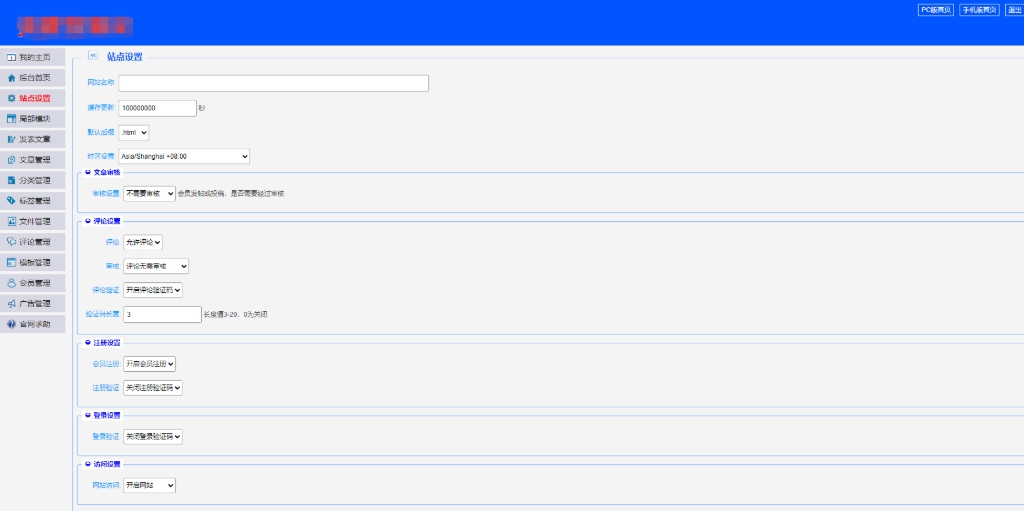Viewport: 1024px width, 511px height.
Task: Open 文件管理 in the sidebar menu
Action: point(34,221)
